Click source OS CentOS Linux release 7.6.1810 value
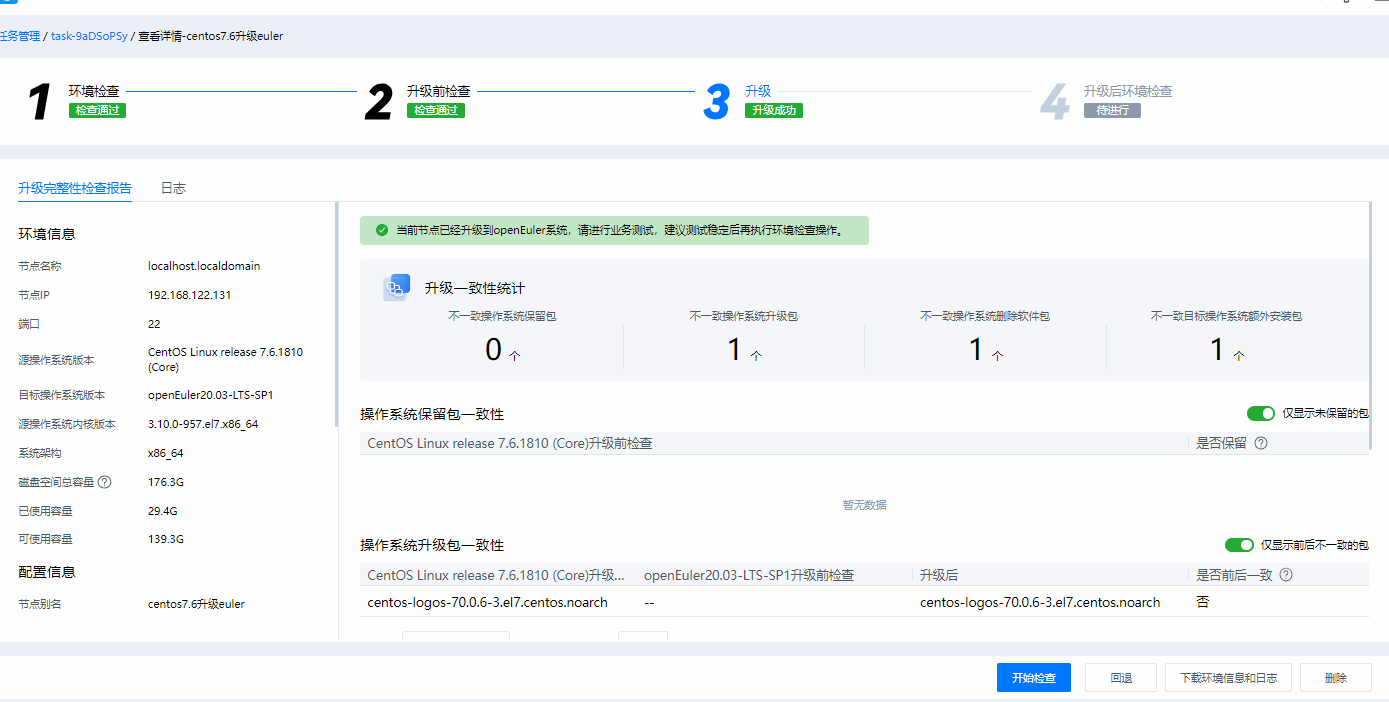Image resolution: width=1389 pixels, height=702 pixels. [x=225, y=360]
